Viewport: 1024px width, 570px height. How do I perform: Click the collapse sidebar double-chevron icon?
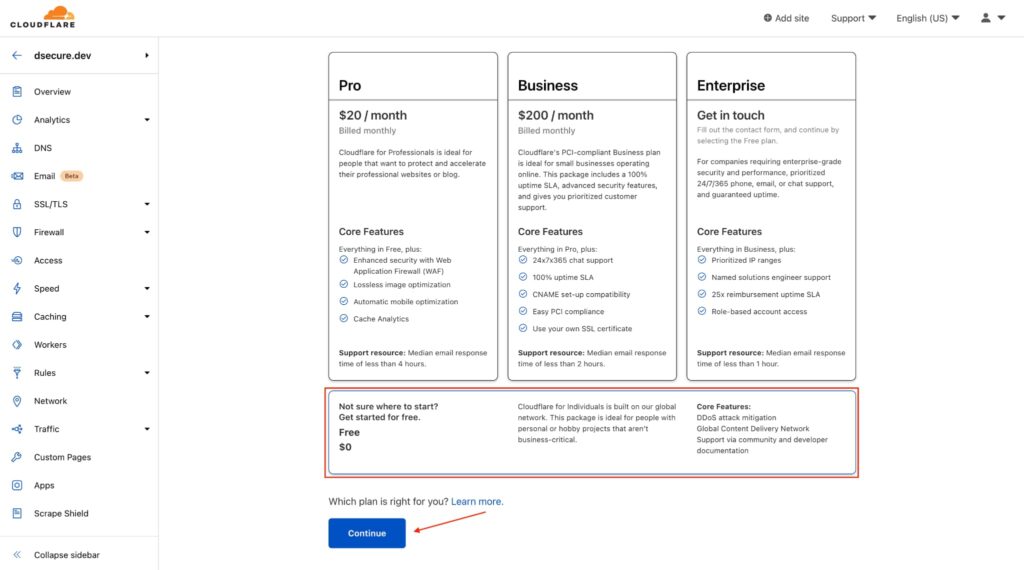click(17, 554)
